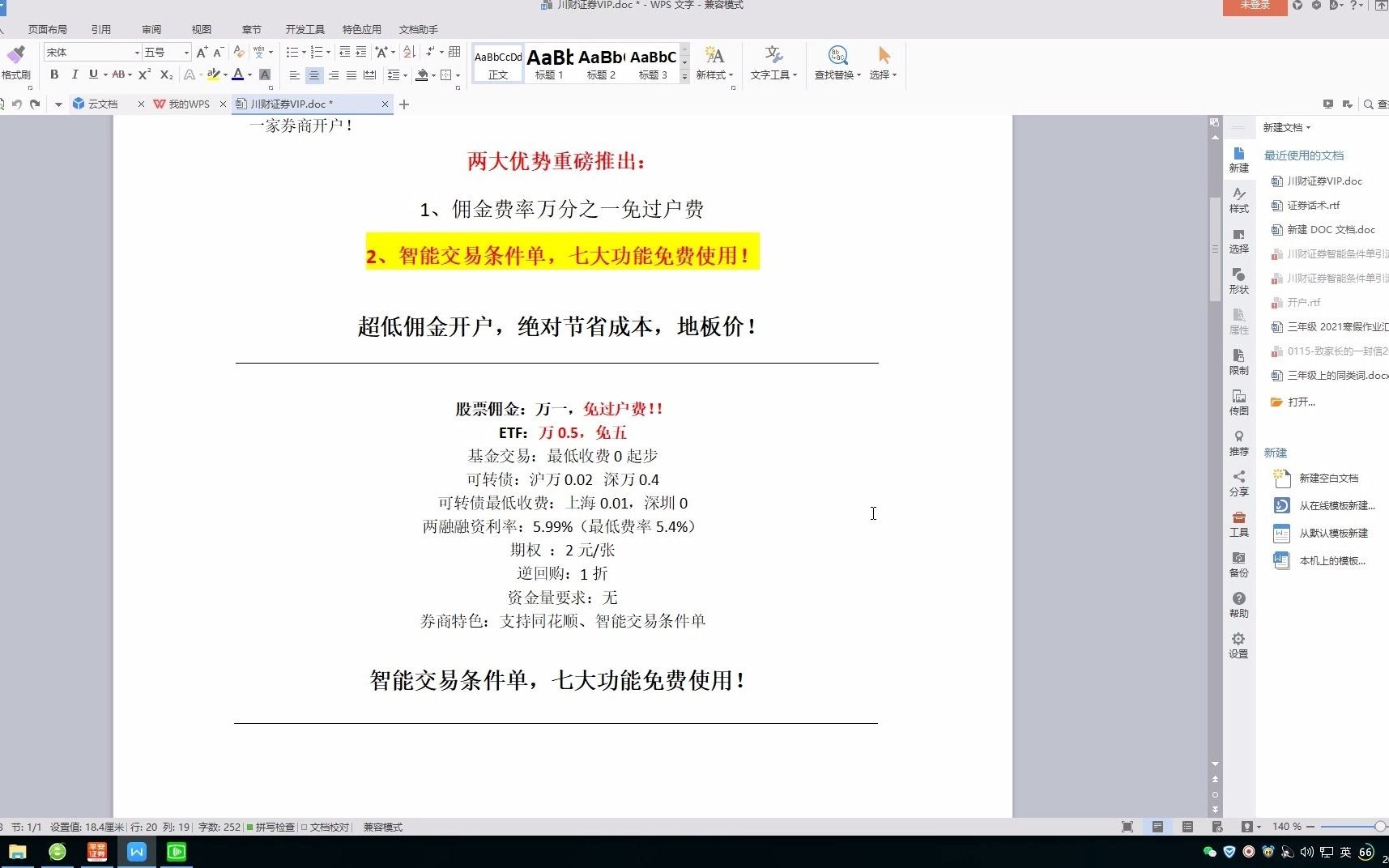Open the 限制 editing panel in the sidebar
The height and width of the screenshot is (868, 1389).
tap(1238, 361)
